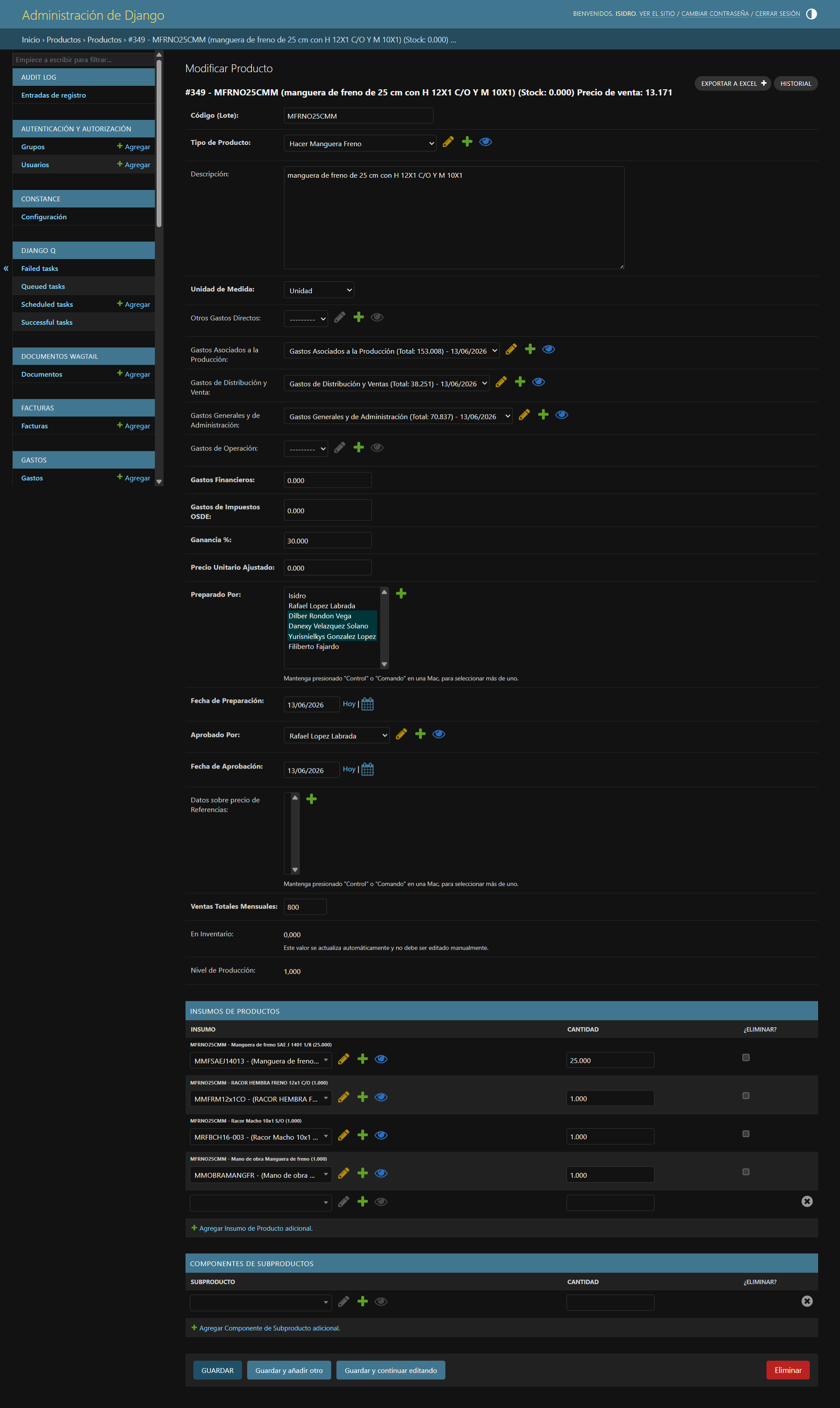
Task: Open Tipo de Producto dropdown
Action: [x=360, y=143]
